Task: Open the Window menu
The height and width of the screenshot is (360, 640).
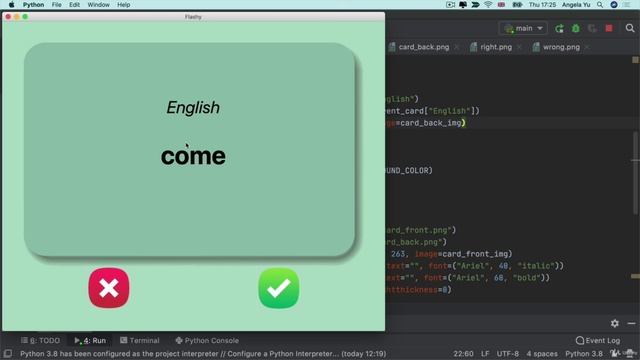Action: coord(98,5)
